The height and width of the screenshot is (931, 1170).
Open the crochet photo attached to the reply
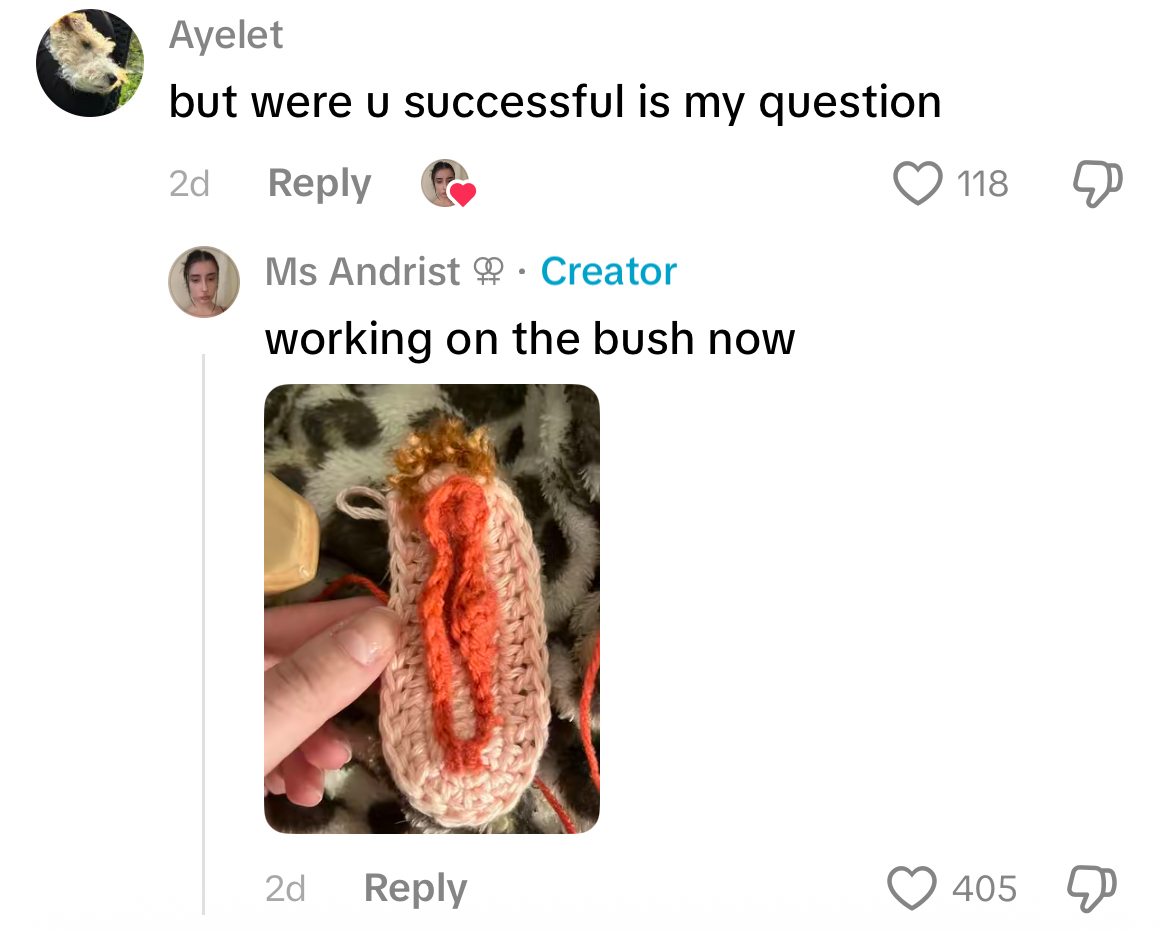tap(432, 609)
